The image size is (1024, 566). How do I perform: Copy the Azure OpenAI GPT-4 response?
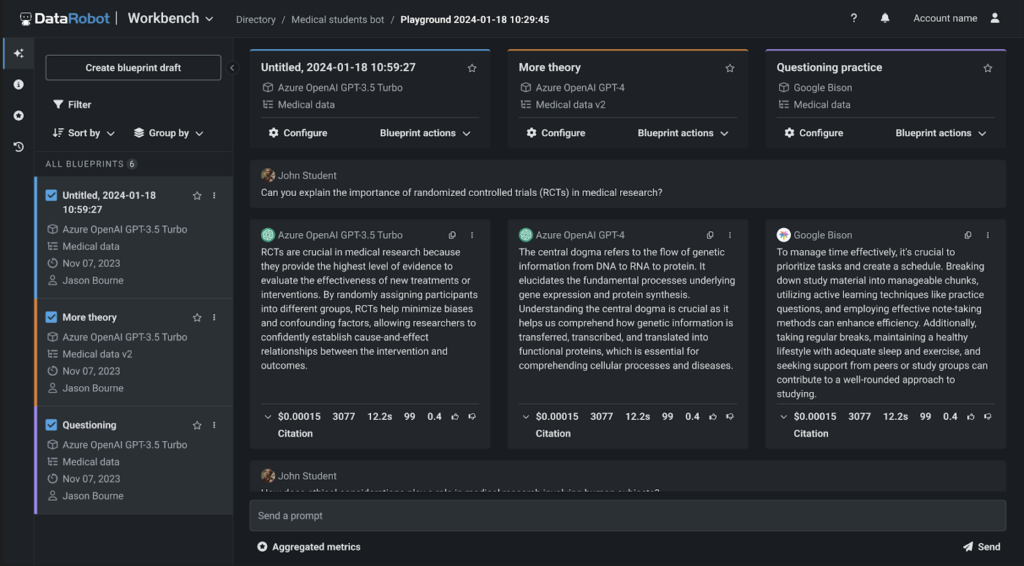click(710, 235)
